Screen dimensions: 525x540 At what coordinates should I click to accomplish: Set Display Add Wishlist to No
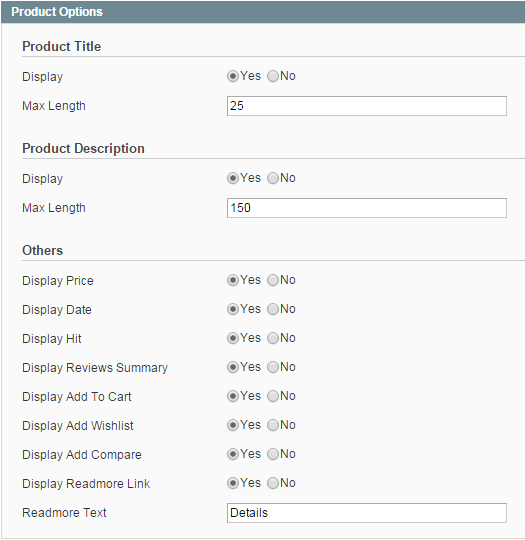272,425
